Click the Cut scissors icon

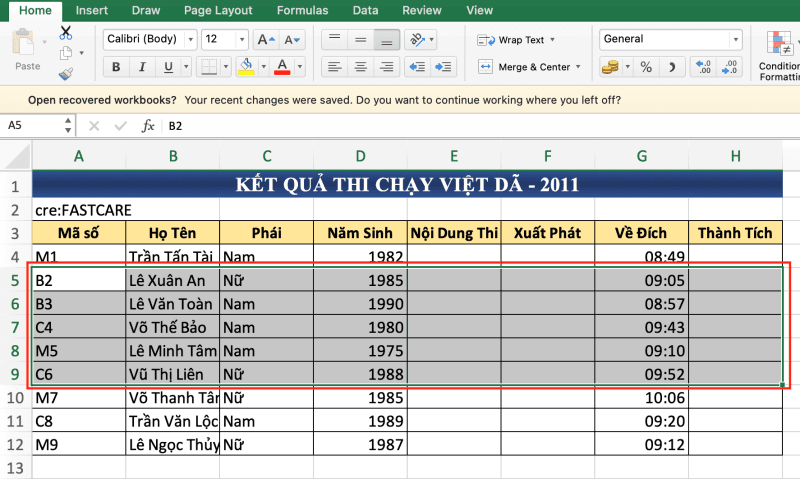coord(65,33)
